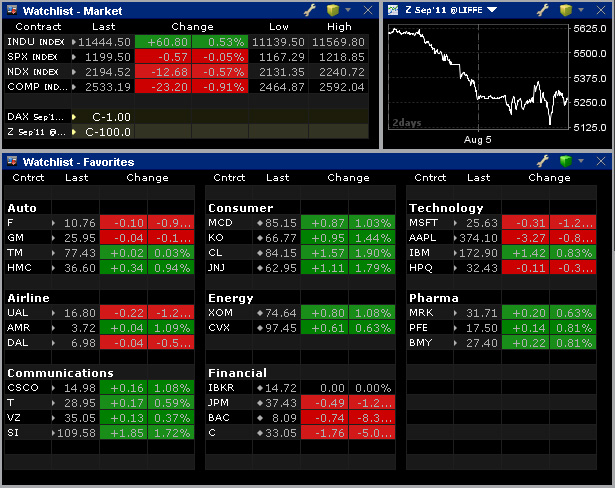Open dropdown arrow beside chart cube icon
615x488 pixels.
(581, 10)
